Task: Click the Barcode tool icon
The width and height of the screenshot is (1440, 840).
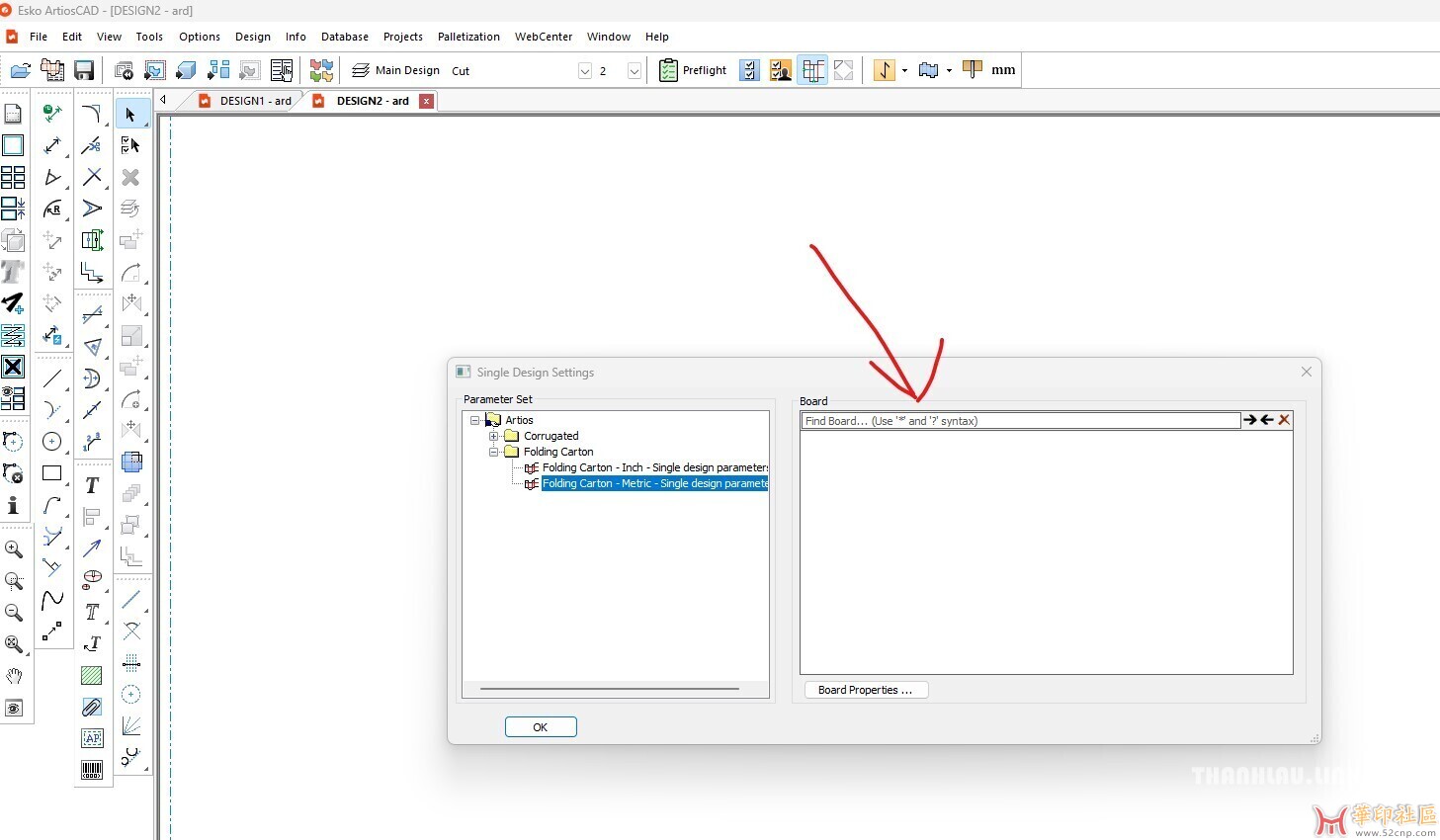Action: click(x=92, y=770)
